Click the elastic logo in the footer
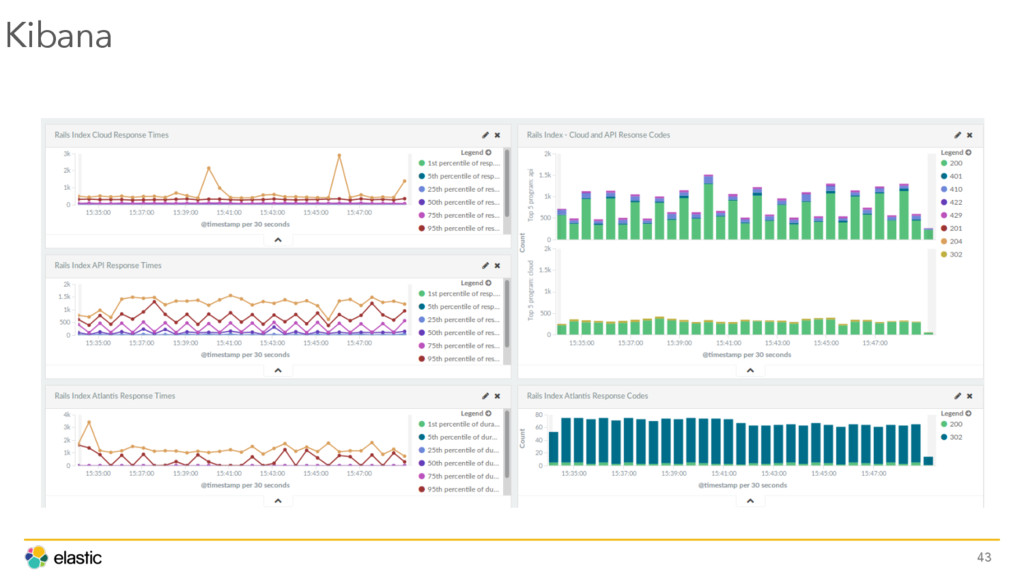Image resolution: width=1024 pixels, height=576 pixels. 63,558
